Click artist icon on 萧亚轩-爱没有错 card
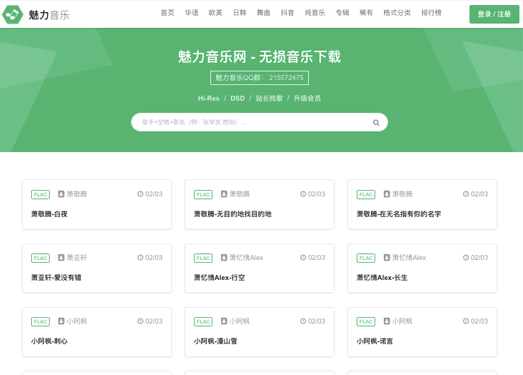 point(61,257)
